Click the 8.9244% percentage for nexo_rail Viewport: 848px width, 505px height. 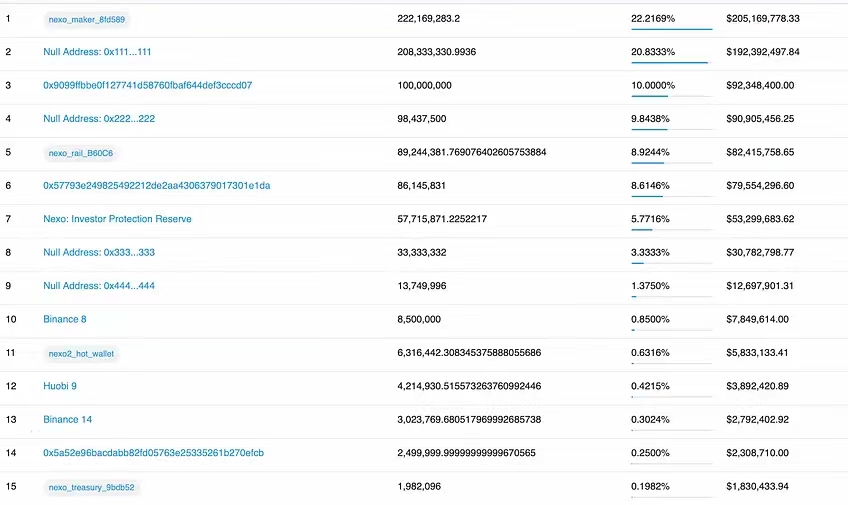pyautogui.click(x=650, y=153)
